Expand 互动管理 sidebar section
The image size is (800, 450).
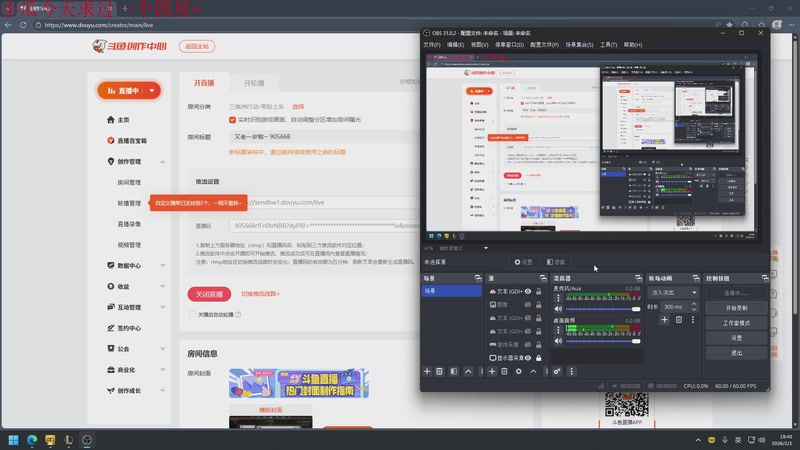tap(162, 307)
